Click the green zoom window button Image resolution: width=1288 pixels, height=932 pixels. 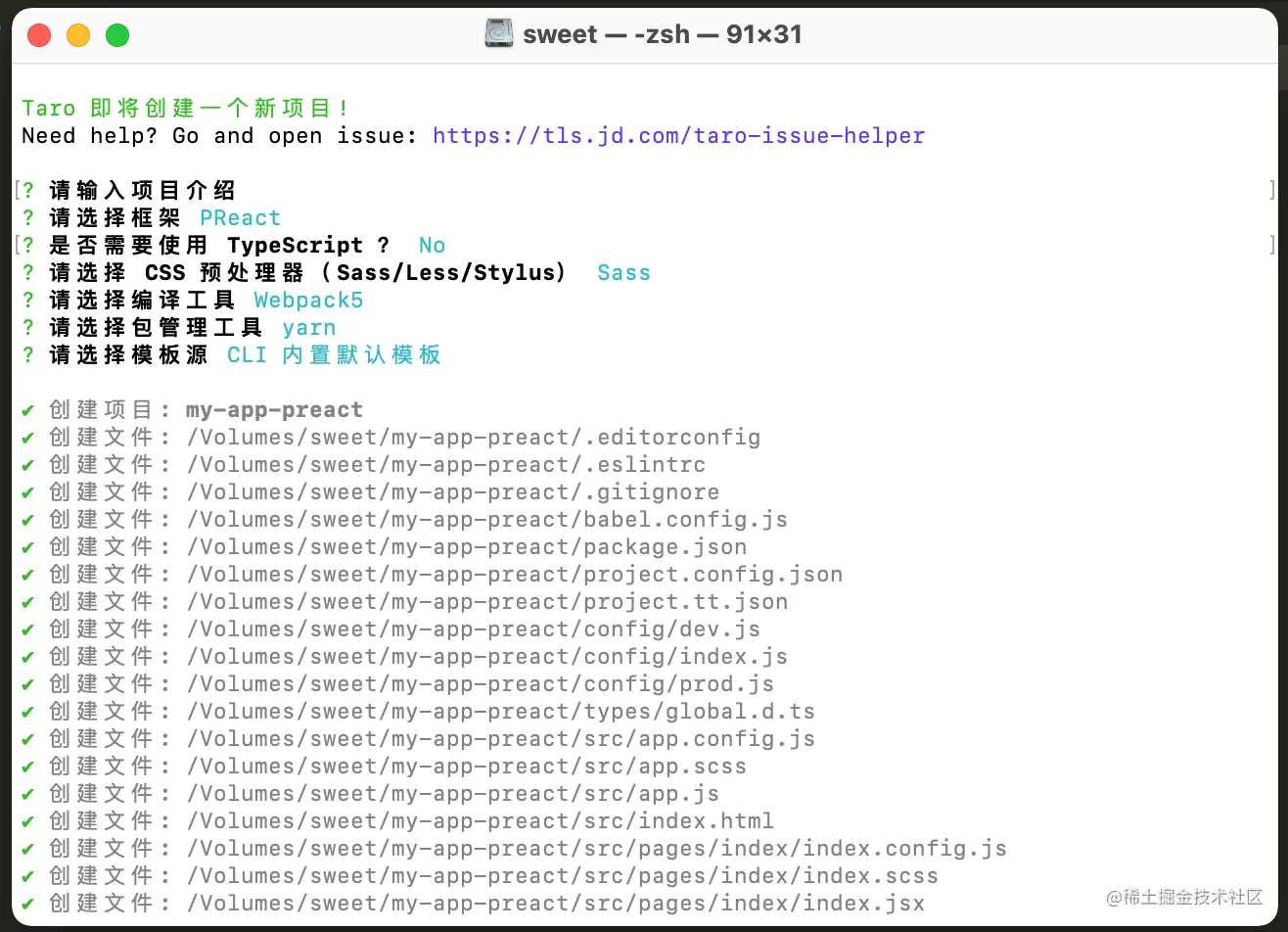point(117,36)
